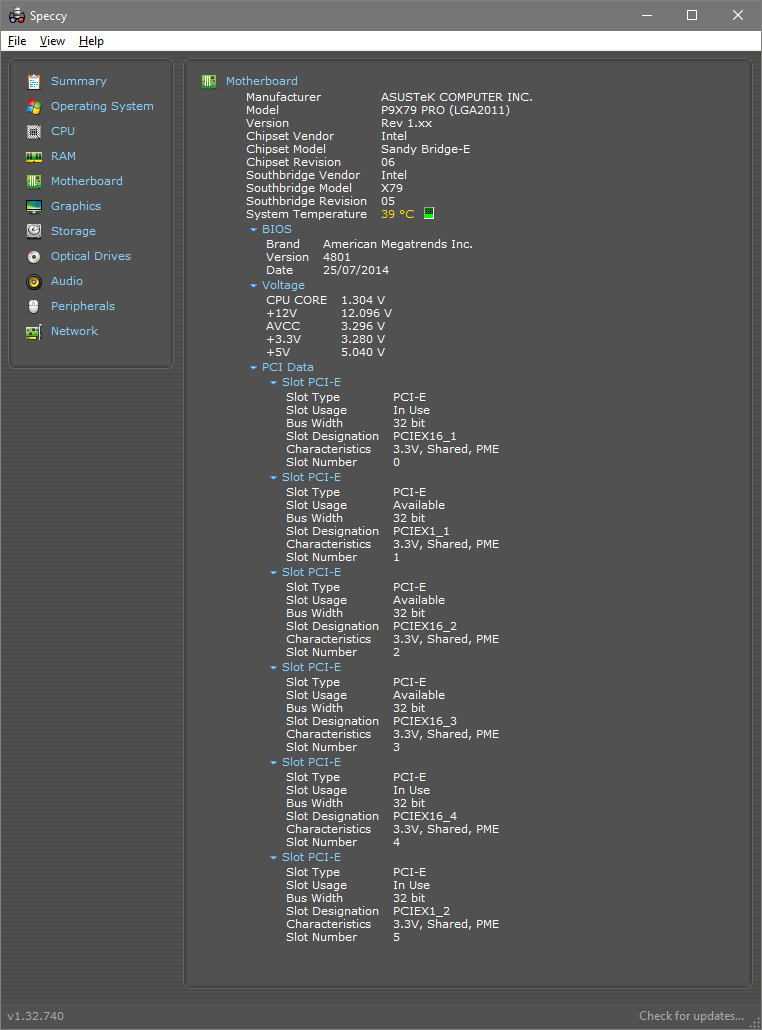Open the Help menu
The width and height of the screenshot is (762, 1030).
91,41
